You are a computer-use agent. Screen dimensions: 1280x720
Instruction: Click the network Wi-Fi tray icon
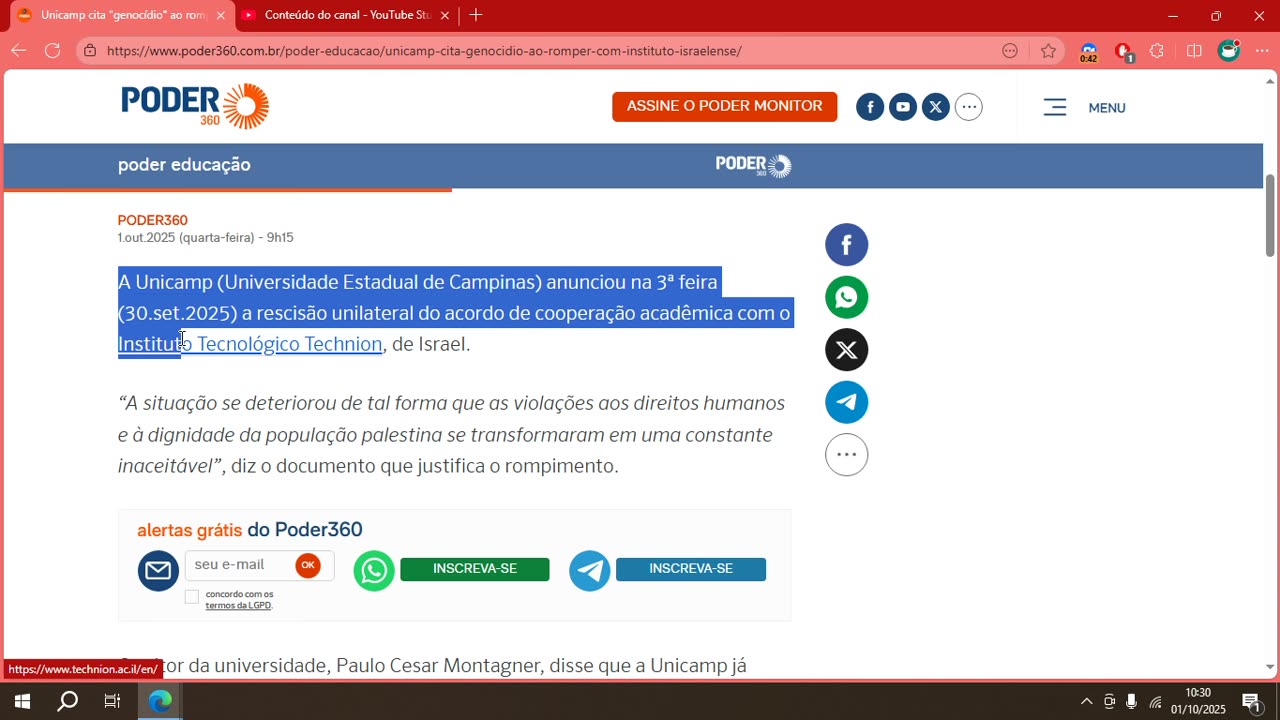pyautogui.click(x=1155, y=701)
